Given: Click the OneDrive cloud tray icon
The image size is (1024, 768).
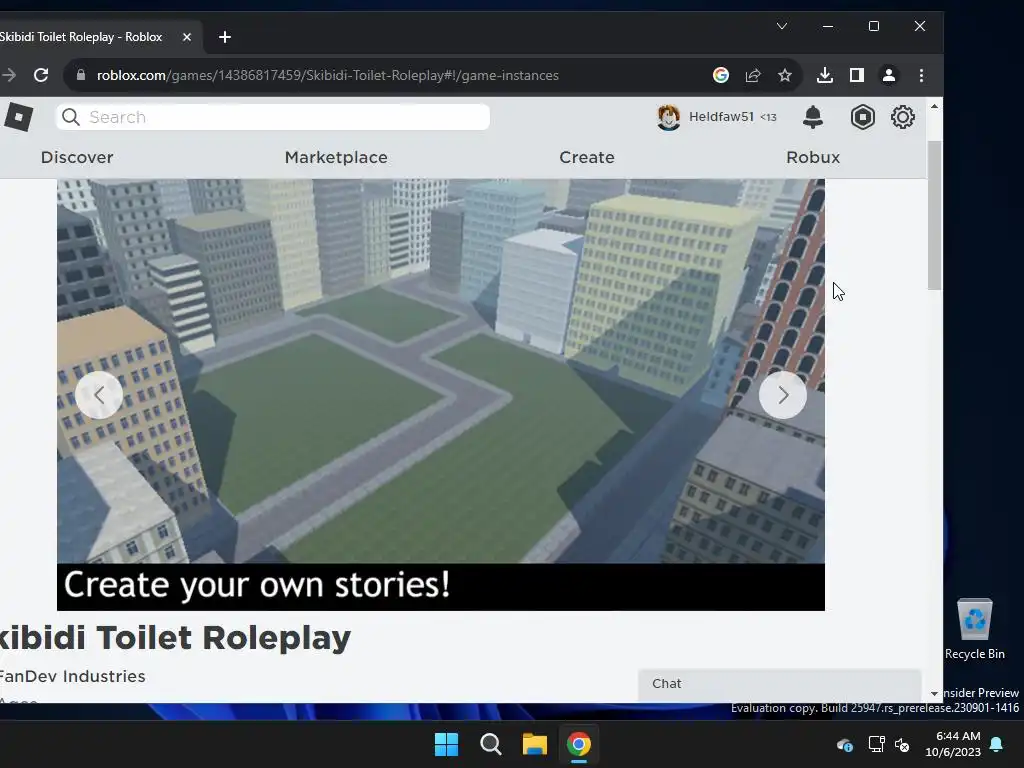Looking at the screenshot, I should pyautogui.click(x=844, y=744).
